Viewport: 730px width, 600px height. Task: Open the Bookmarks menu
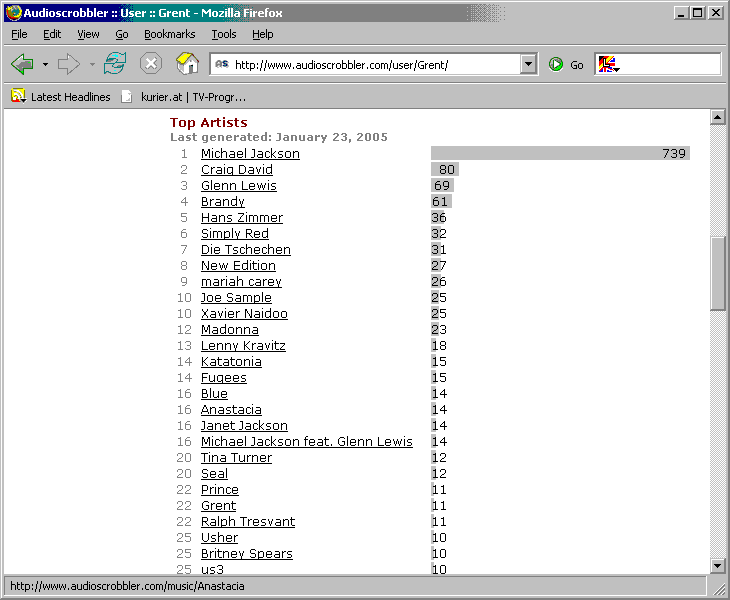[169, 34]
